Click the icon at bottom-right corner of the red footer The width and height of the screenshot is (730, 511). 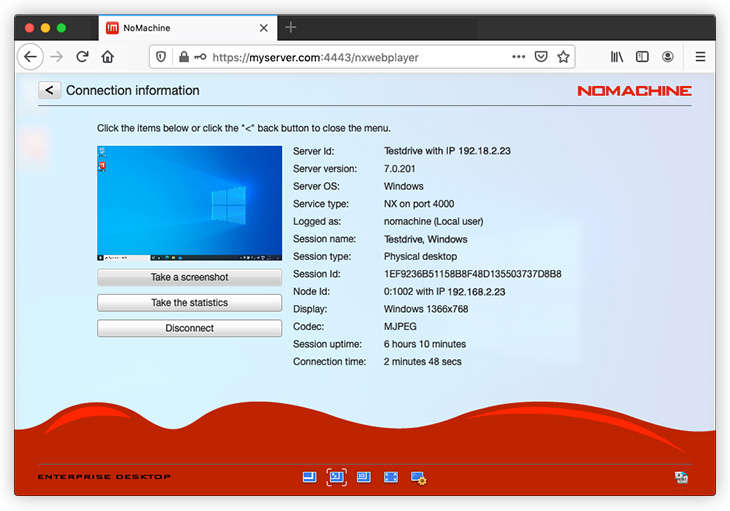pyautogui.click(x=681, y=478)
